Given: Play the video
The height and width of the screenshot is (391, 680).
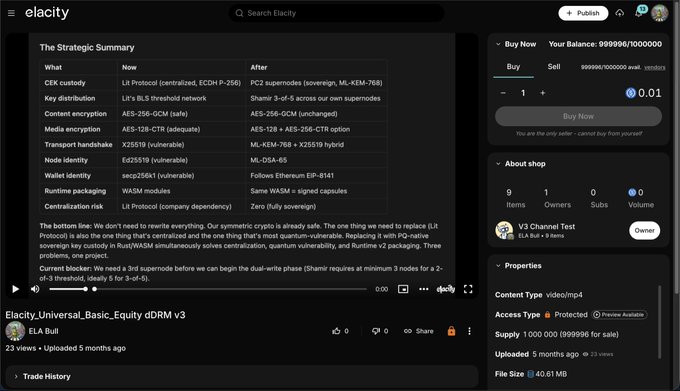Looking at the screenshot, I should click(16, 289).
